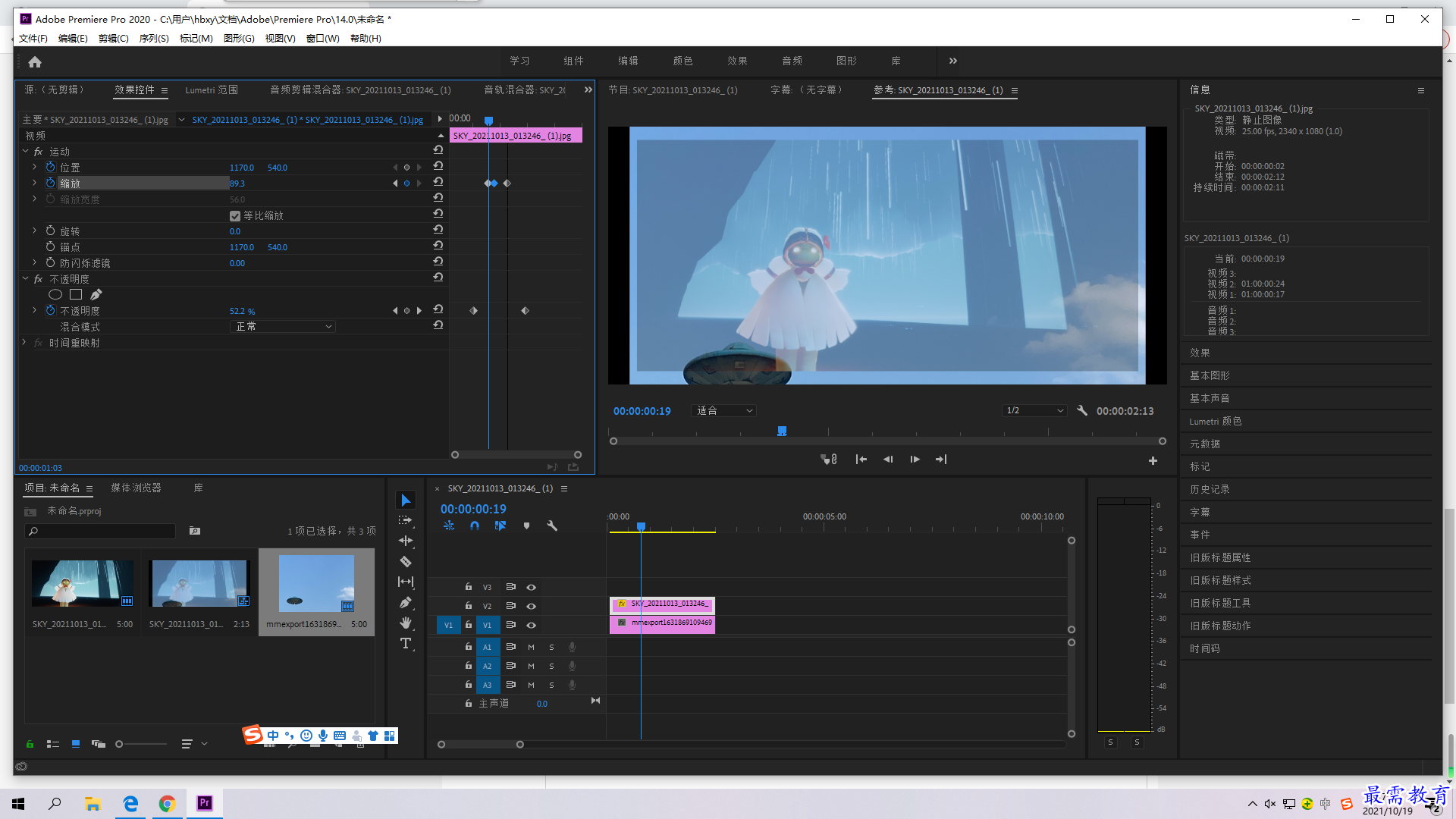
Task: Click the program monitor playhead
Action: pos(782,431)
